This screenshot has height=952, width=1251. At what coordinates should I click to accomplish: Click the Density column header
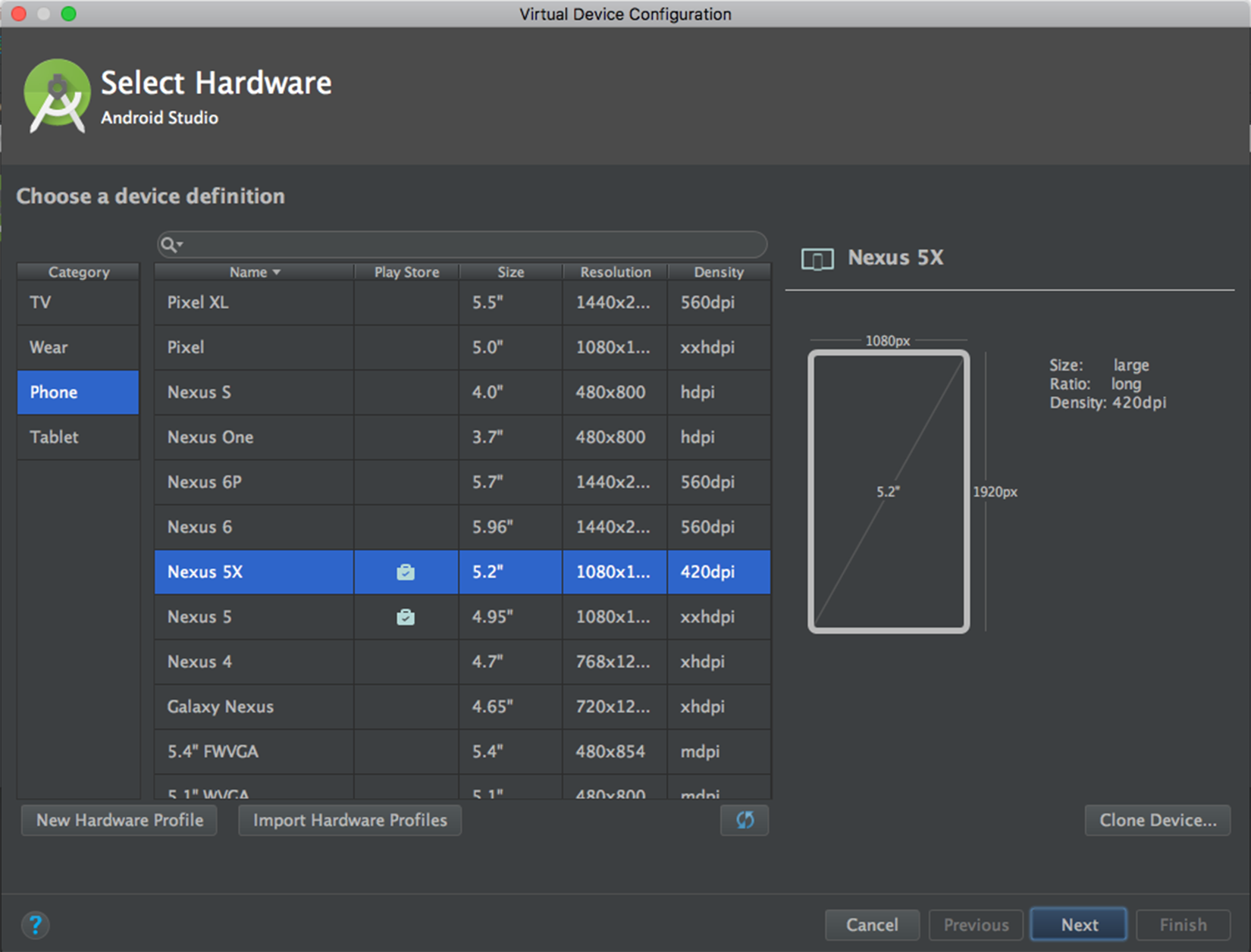click(719, 272)
